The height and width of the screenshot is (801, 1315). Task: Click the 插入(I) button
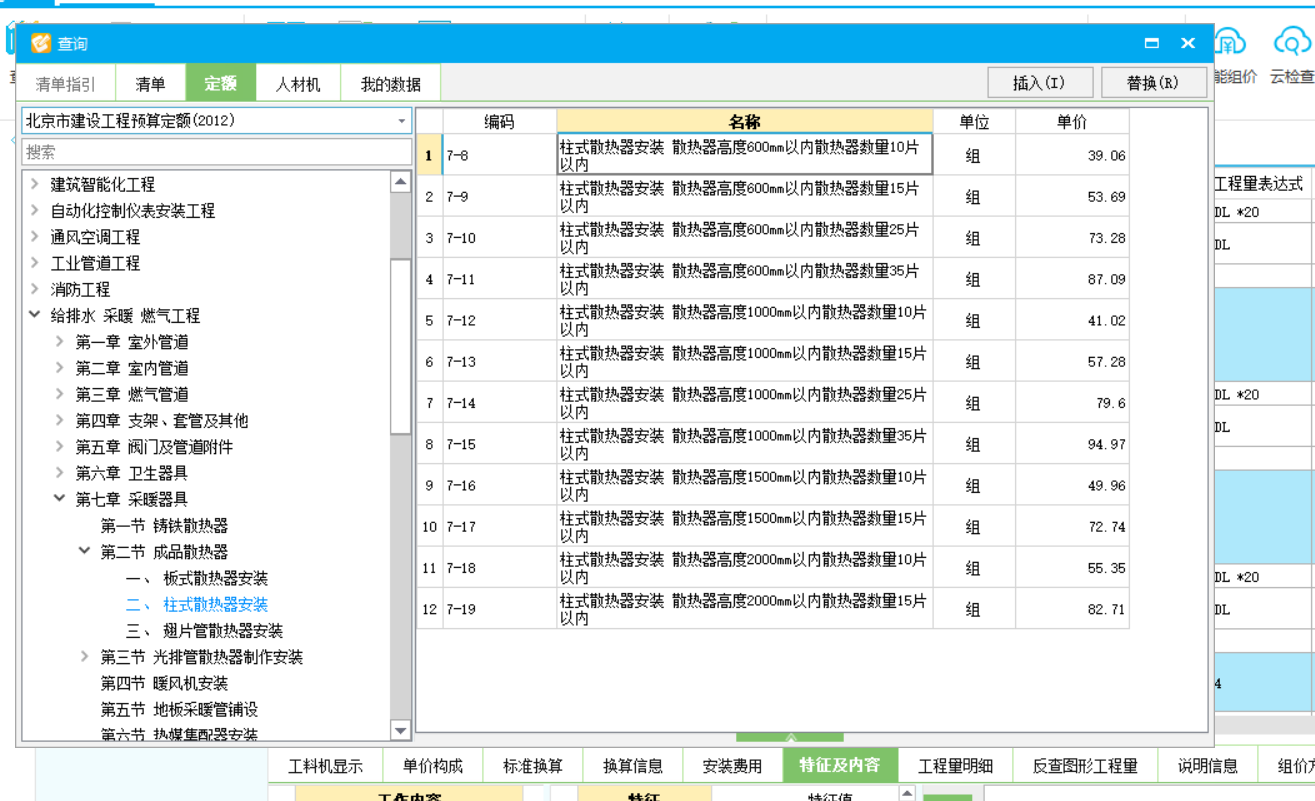pyautogui.click(x=1039, y=83)
